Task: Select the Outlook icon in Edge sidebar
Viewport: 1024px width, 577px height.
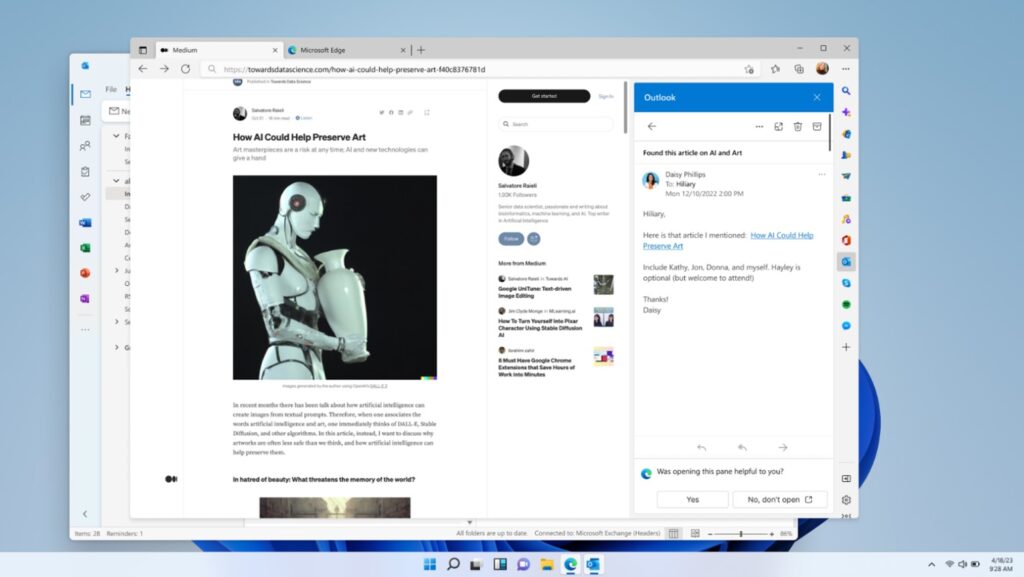Action: click(x=847, y=261)
